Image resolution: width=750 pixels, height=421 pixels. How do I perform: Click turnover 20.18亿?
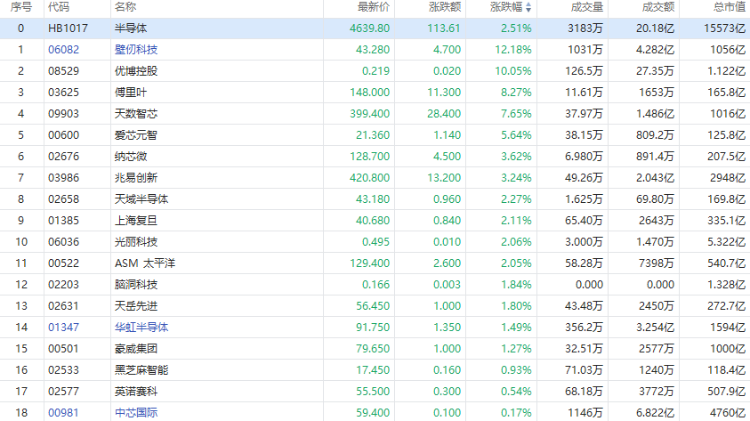[655, 29]
